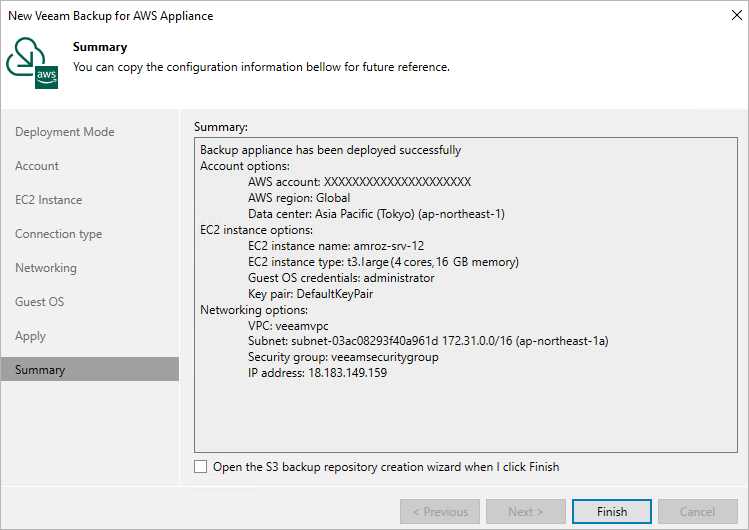Viewport: 749px width, 530px height.
Task: Click the EC2 instance type t3.large line
Action: [383, 262]
